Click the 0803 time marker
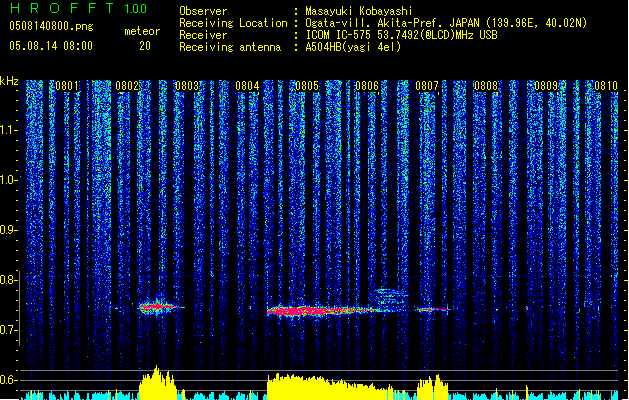The height and width of the screenshot is (400, 629). (187, 86)
